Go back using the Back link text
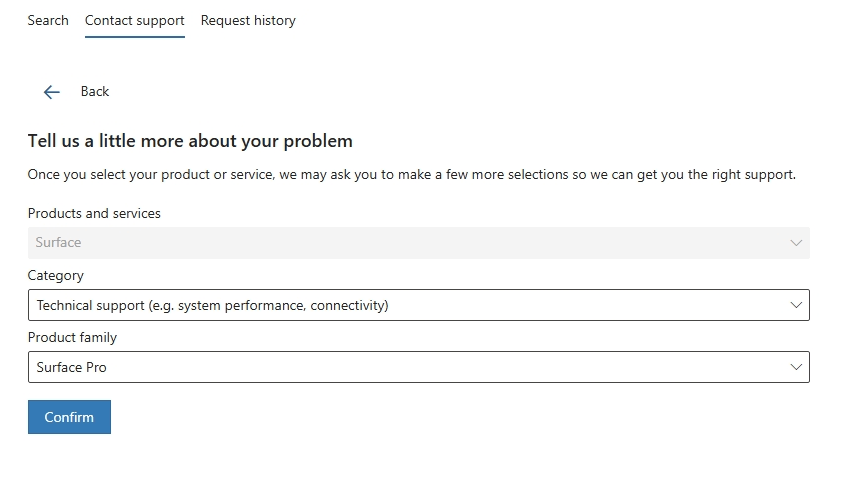The width and height of the screenshot is (859, 492). pyautogui.click(x=95, y=92)
